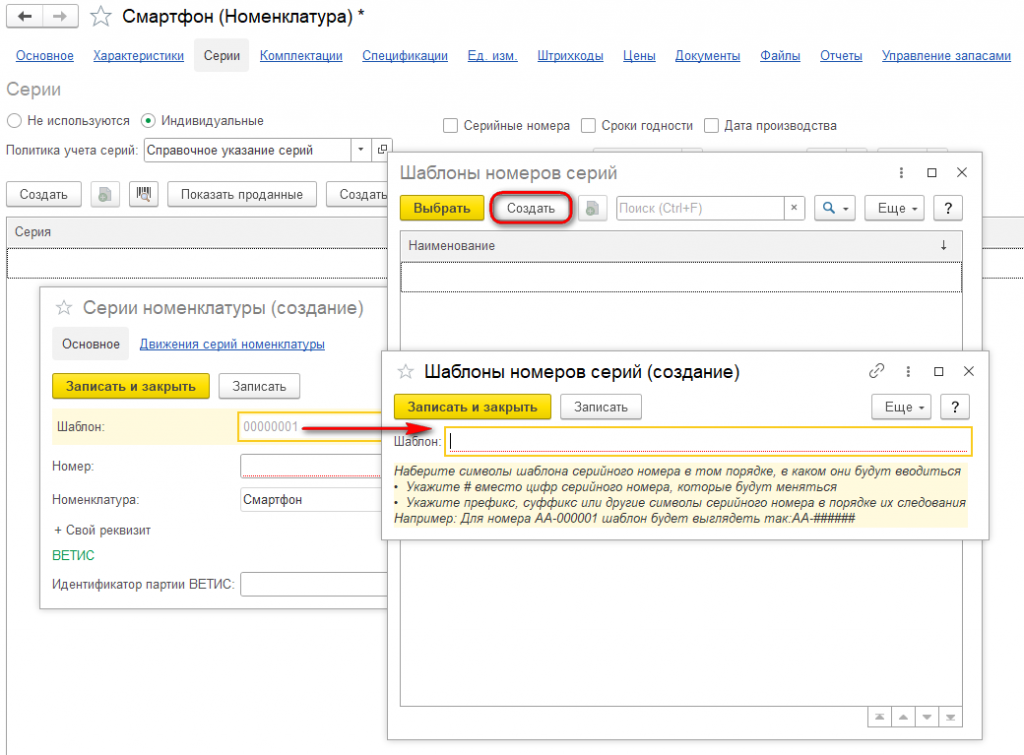Go forward with the right arrow button
Screen dimensions: 1024x755
click(x=60, y=16)
